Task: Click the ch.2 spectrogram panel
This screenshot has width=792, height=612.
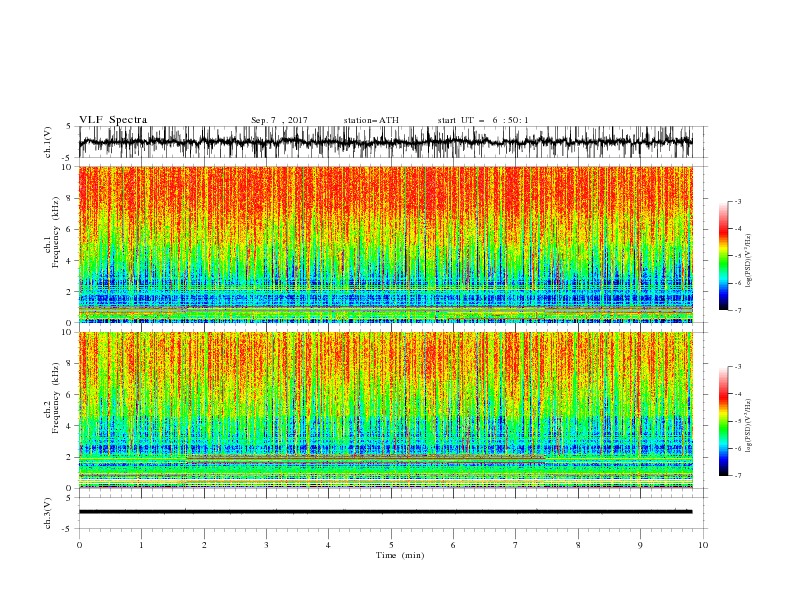Action: pos(385,410)
